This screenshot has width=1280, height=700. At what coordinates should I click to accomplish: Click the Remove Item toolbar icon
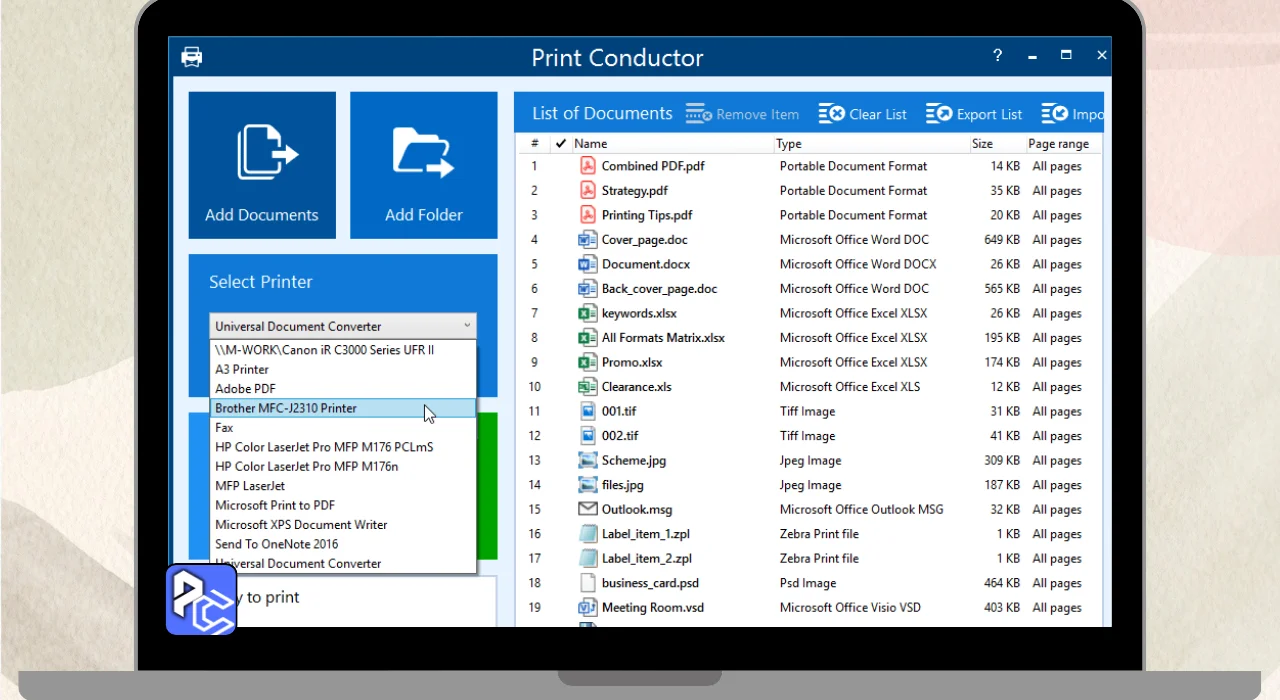(x=698, y=114)
